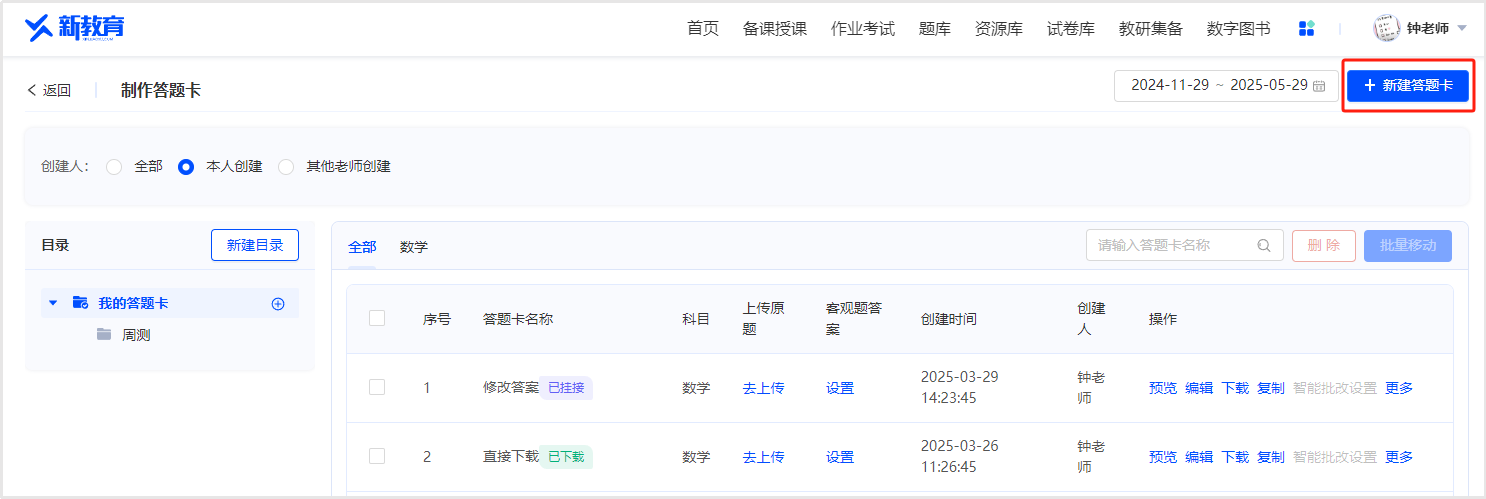Open 更多 in the 直接下载 row

tap(1399, 457)
